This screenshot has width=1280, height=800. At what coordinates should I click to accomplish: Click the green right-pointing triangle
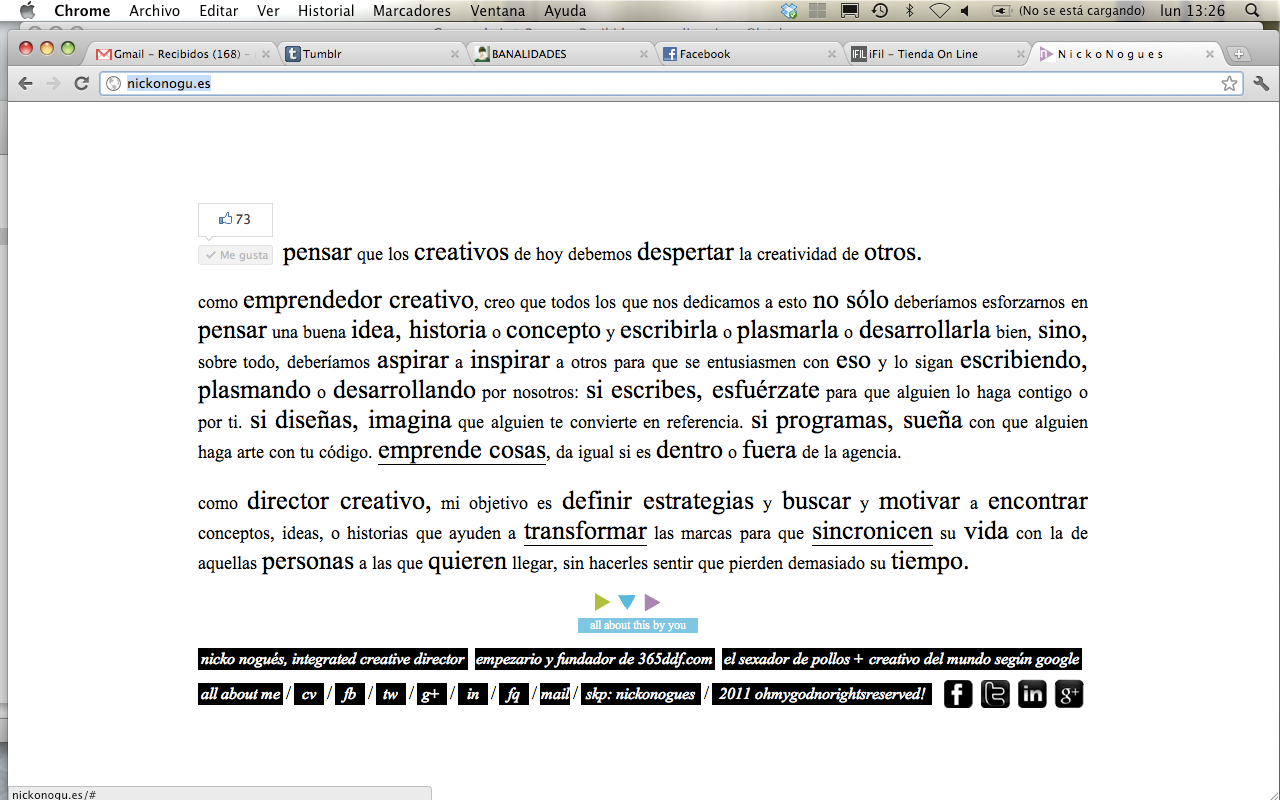602,602
